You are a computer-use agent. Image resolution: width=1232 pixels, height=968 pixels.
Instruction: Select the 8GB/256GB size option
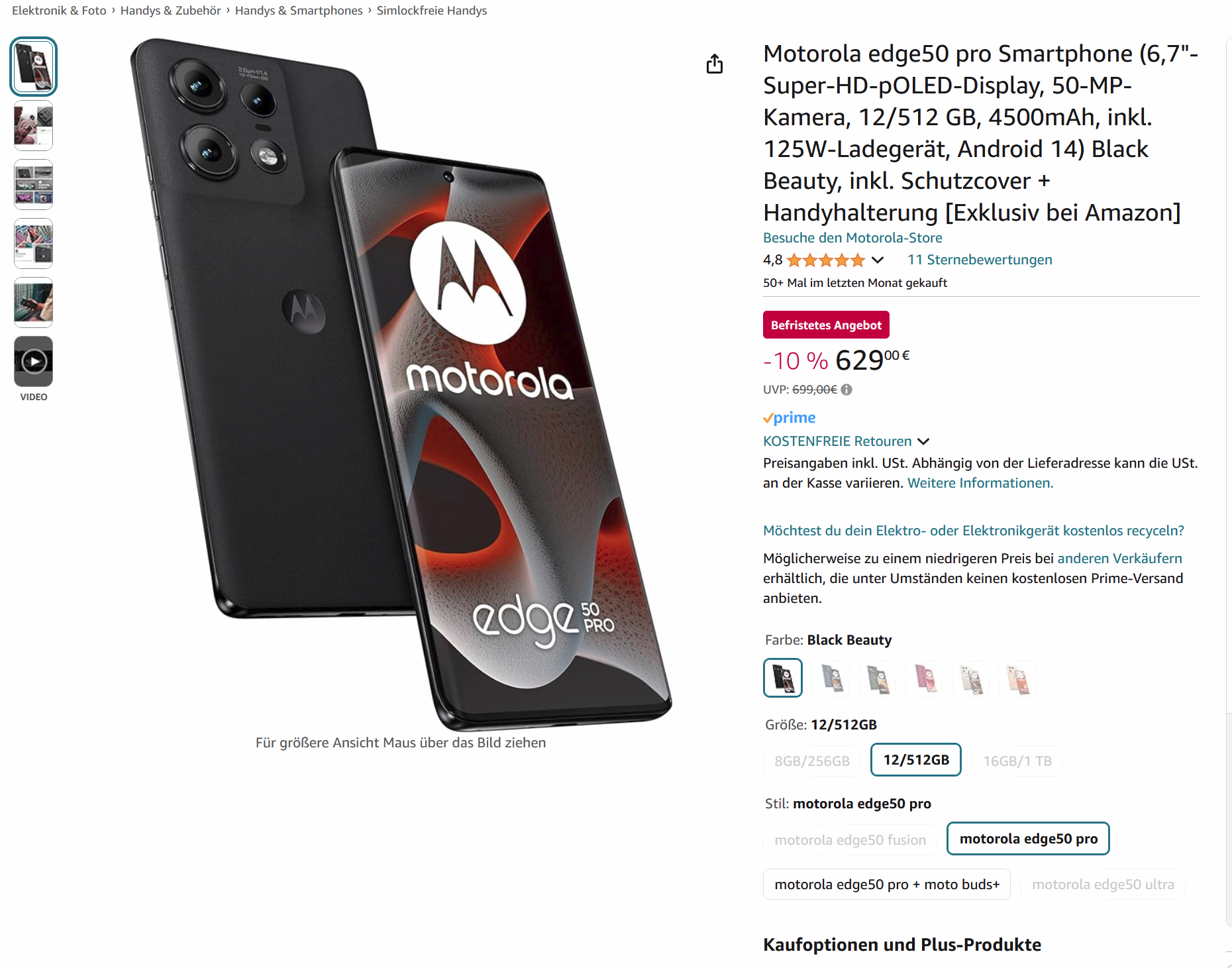click(x=812, y=761)
